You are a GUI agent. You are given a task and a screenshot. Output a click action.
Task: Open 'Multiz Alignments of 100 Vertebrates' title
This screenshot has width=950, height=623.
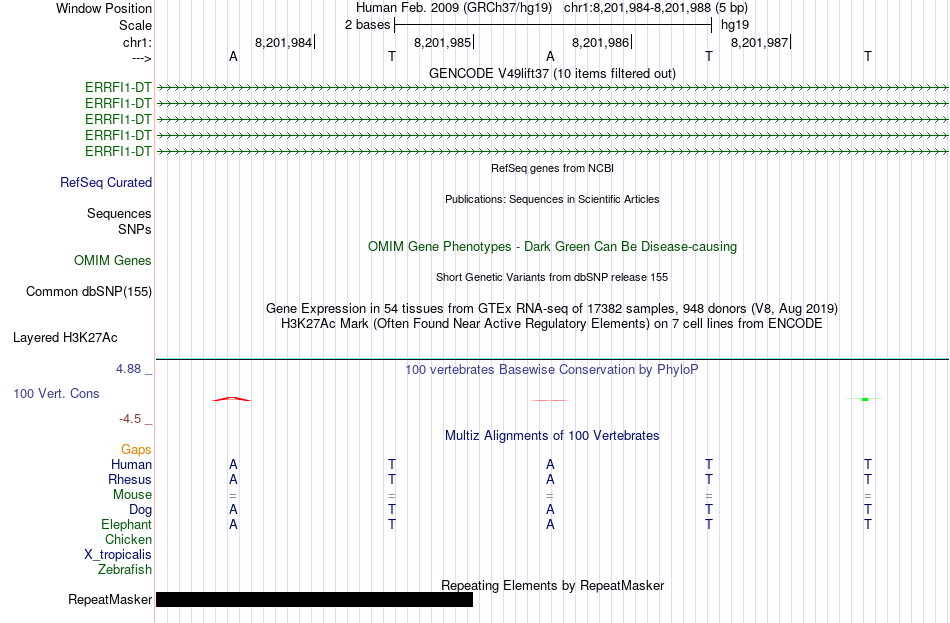pos(552,436)
